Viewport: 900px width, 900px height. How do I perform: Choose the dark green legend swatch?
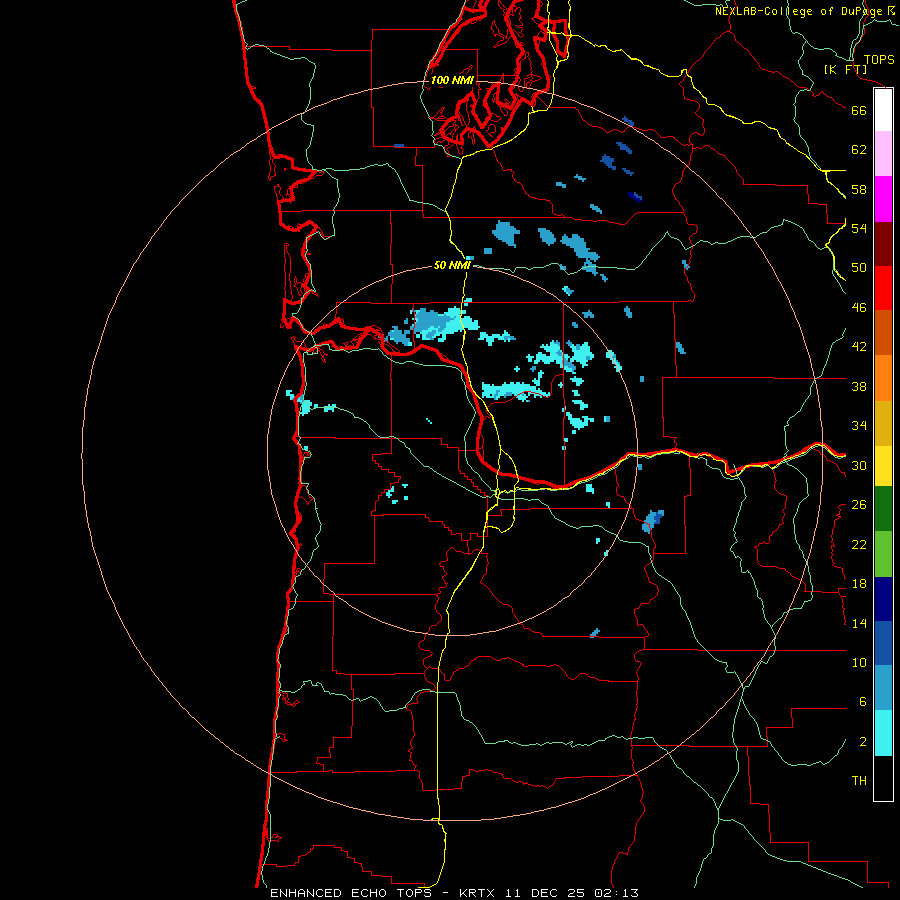tap(883, 509)
